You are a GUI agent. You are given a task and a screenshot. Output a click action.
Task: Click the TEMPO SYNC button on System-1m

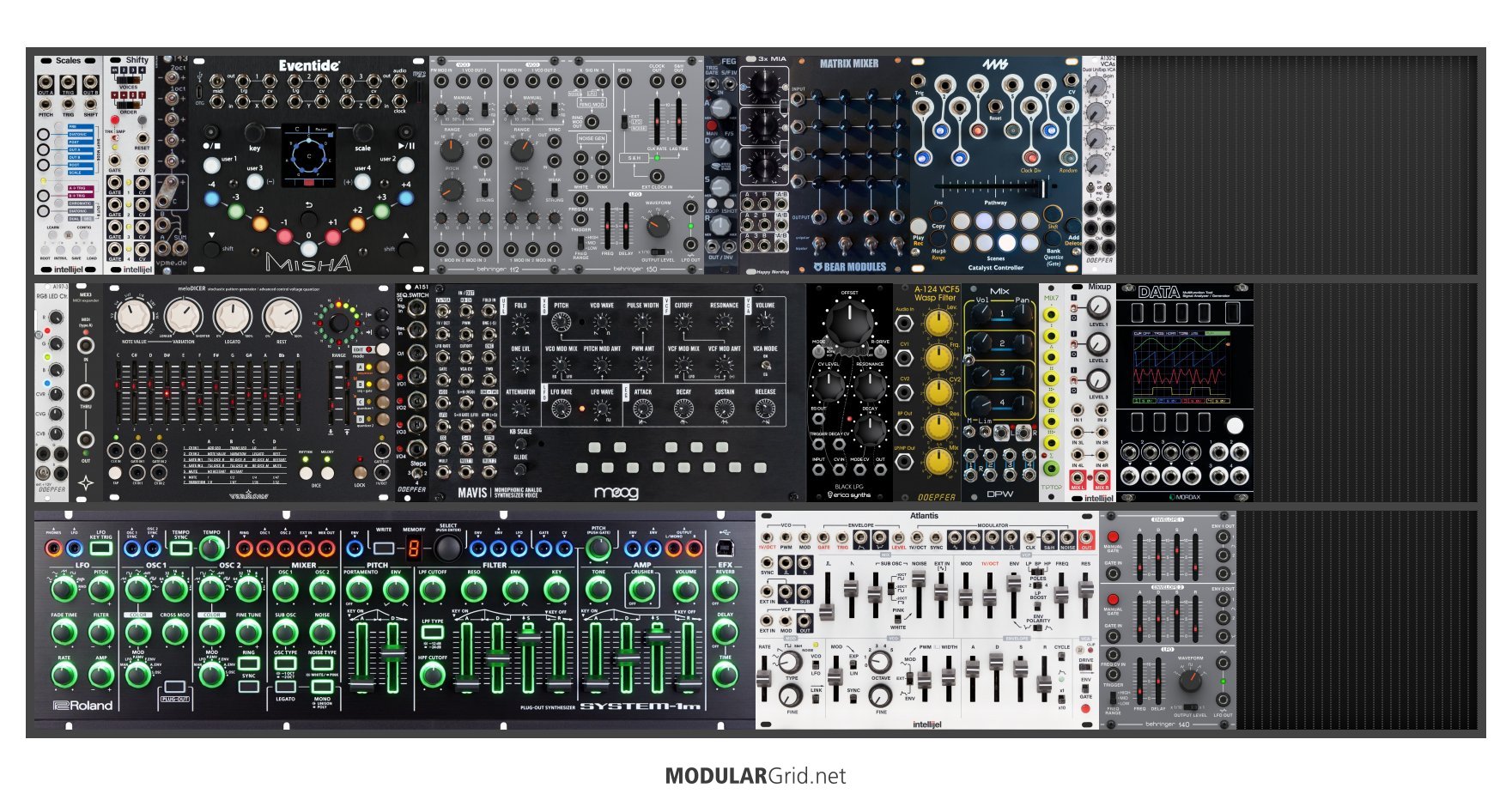181,547
